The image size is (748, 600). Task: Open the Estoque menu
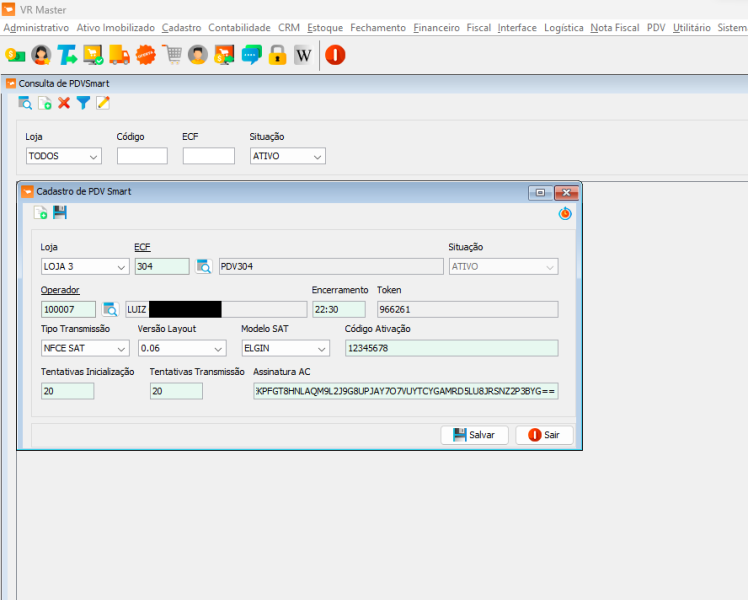click(325, 28)
